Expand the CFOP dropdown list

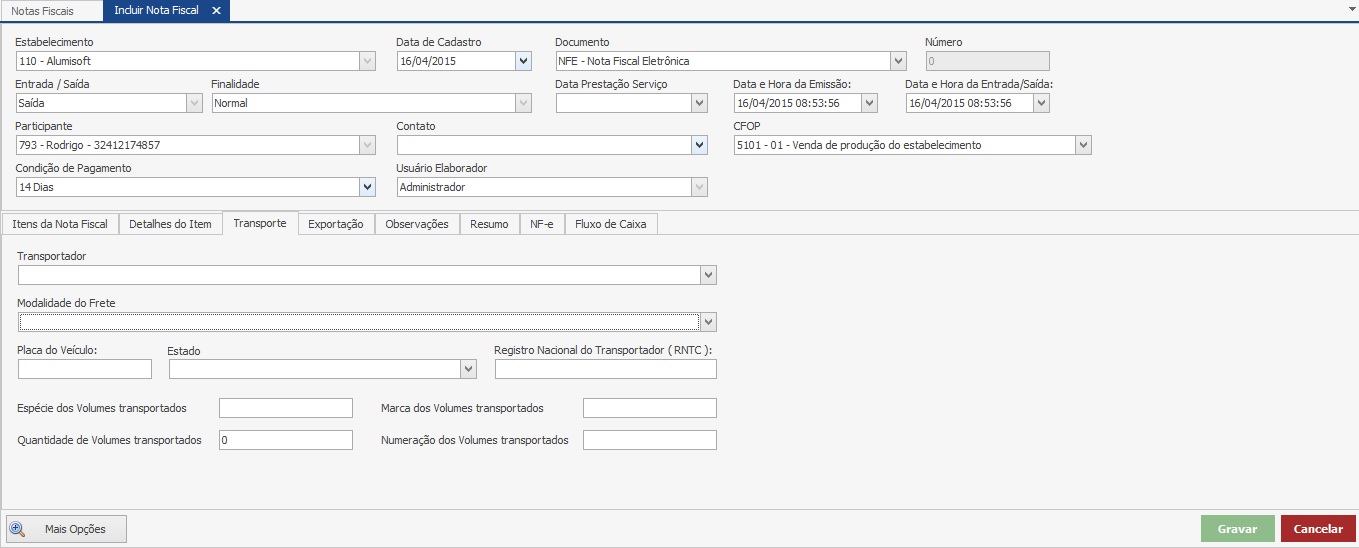[1083, 145]
